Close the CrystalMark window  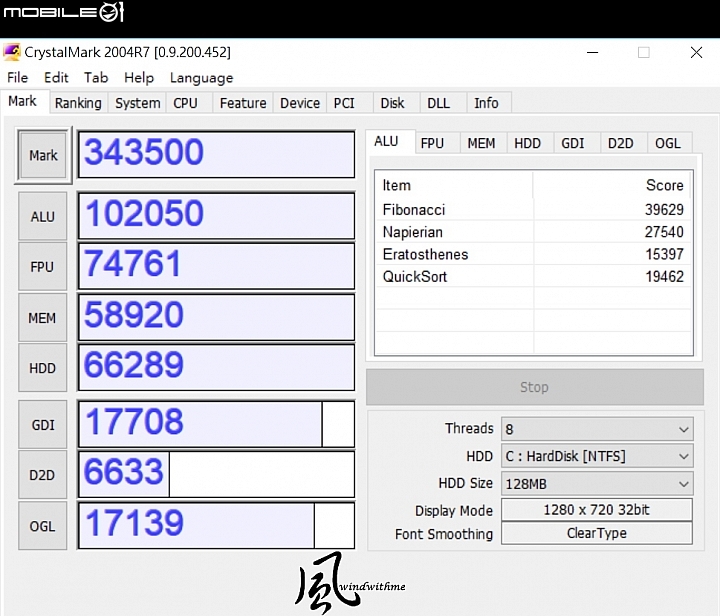[697, 52]
